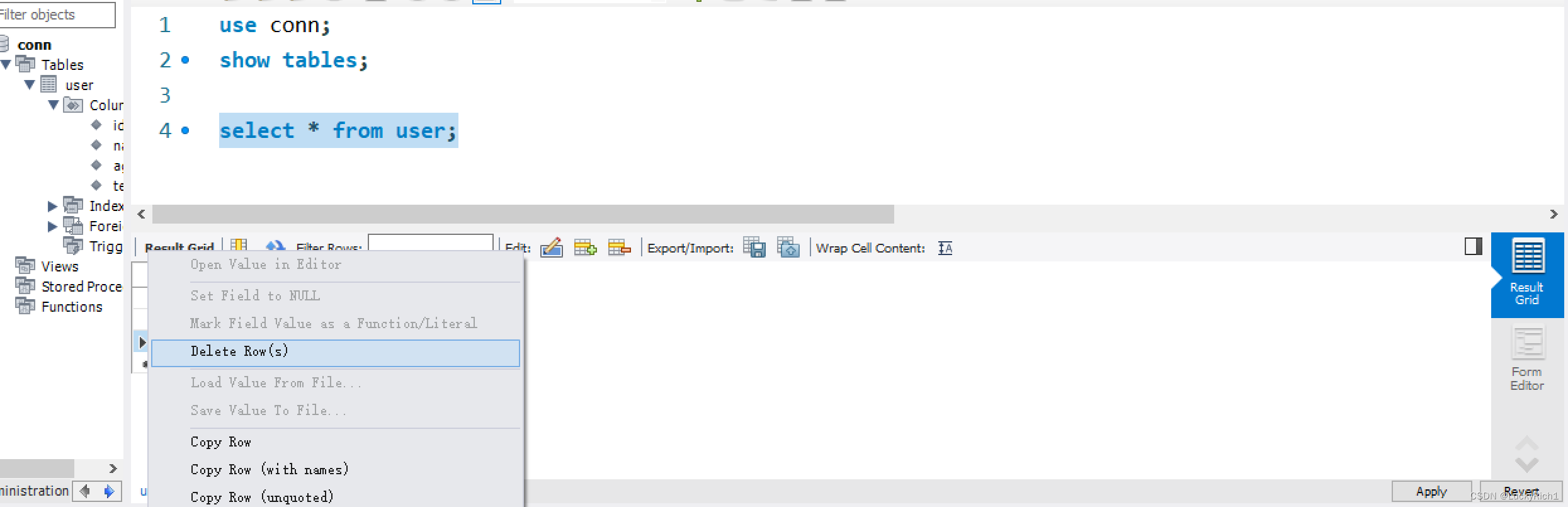Switch to Form Editor view
This screenshot has height=507, width=1568.
[x=1527, y=359]
